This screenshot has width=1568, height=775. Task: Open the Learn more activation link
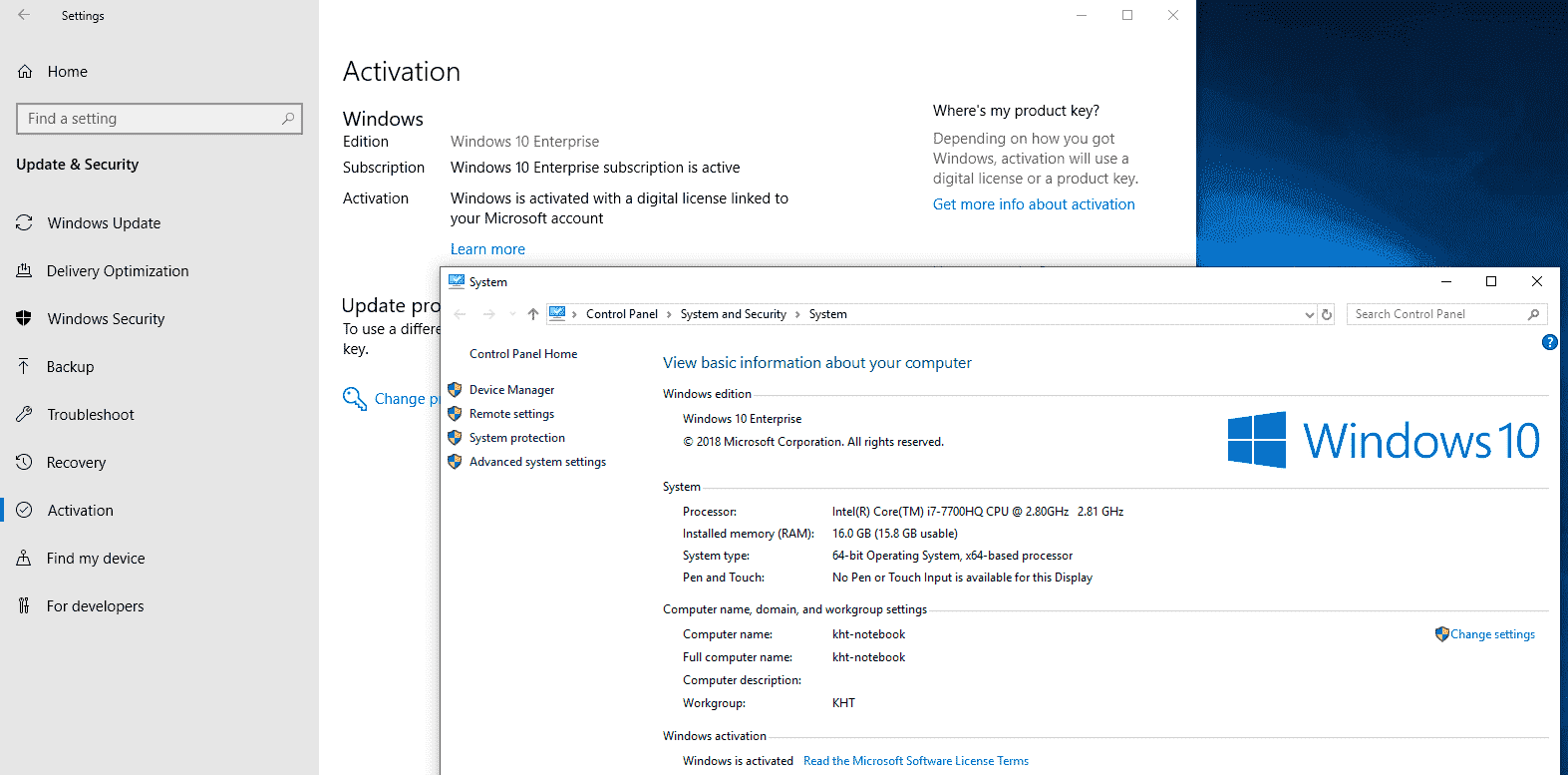[x=487, y=249]
